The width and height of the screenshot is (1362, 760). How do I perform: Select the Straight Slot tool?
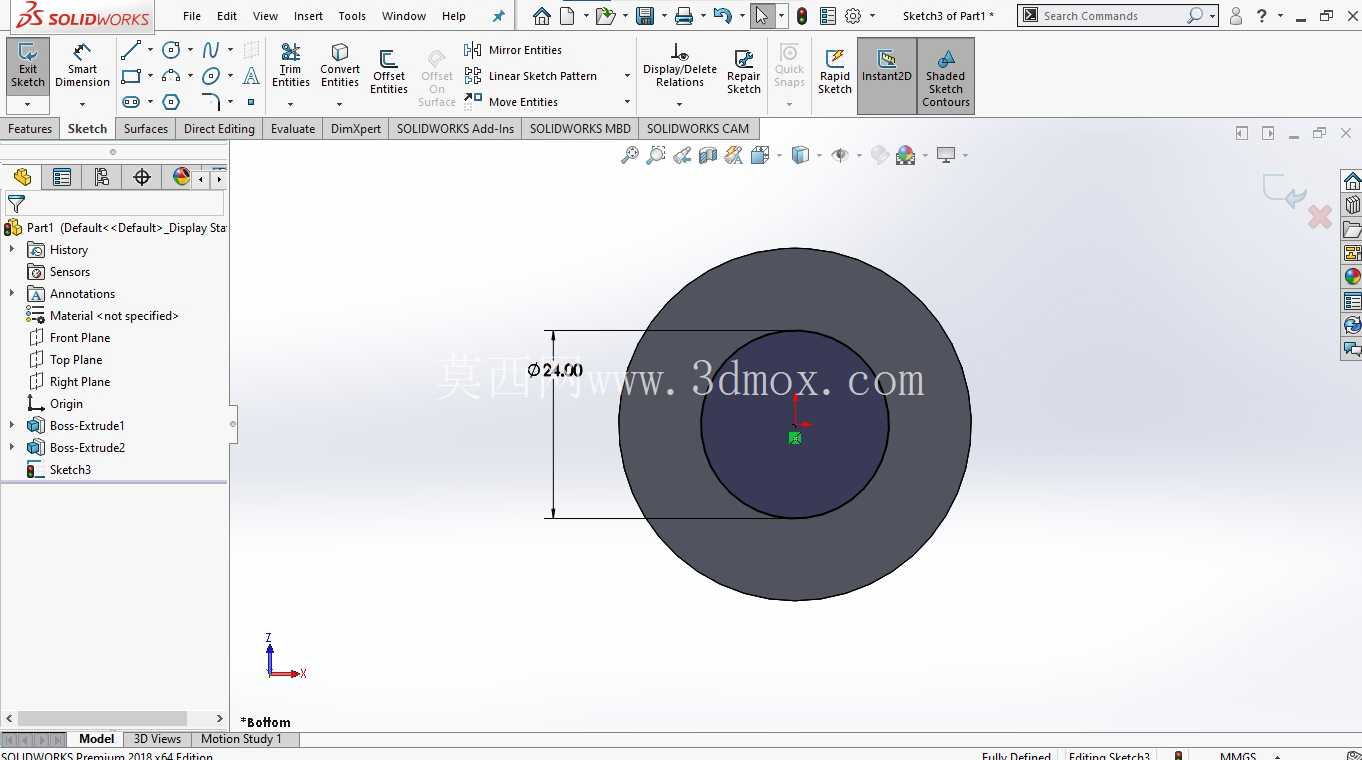(131, 102)
